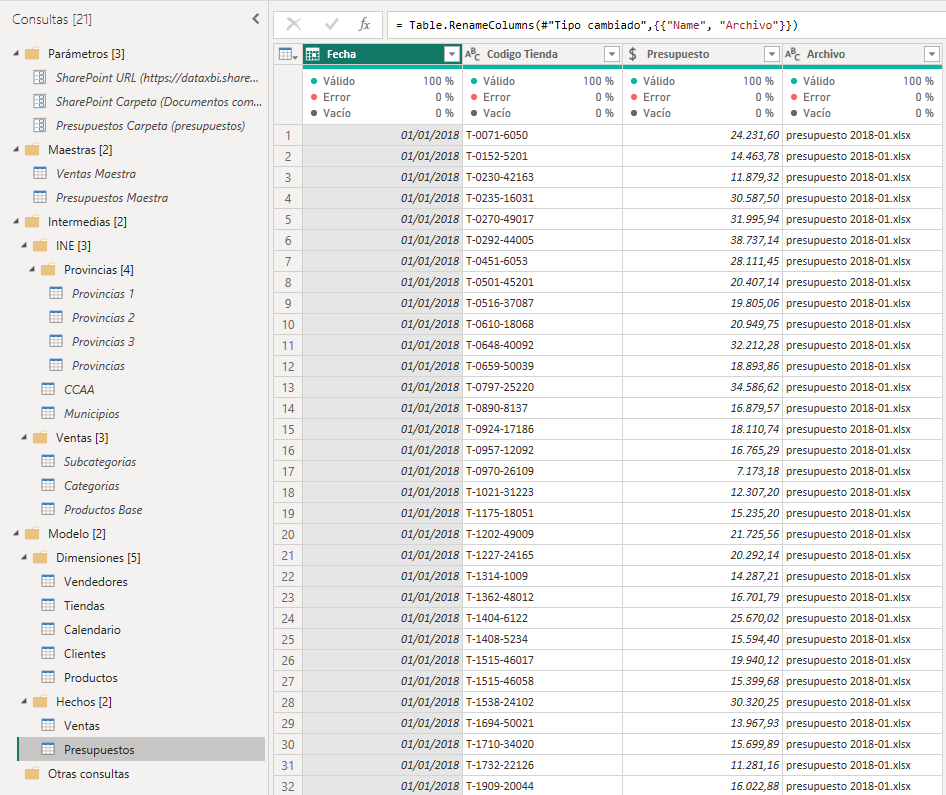
Task: Click the Vendedores table icon
Action: (x=48, y=581)
